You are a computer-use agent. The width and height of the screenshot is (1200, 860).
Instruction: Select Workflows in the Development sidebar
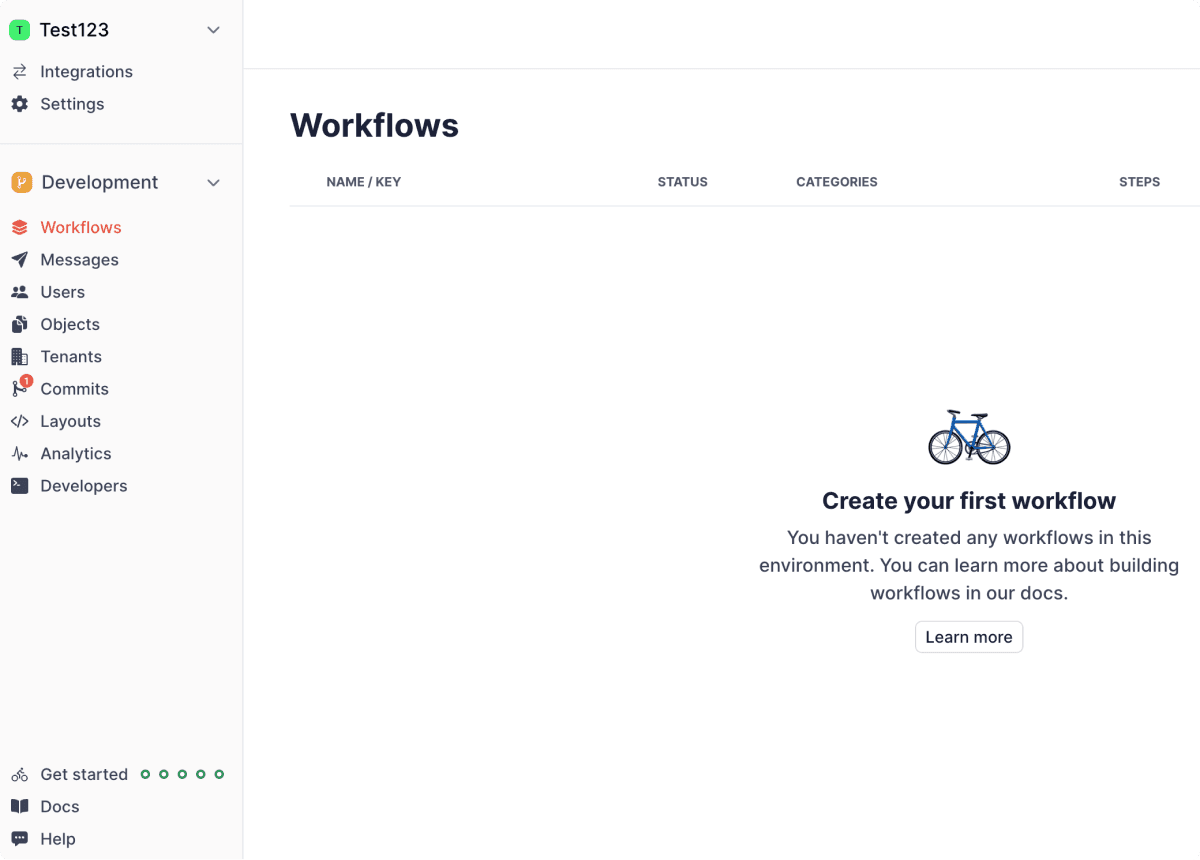[80, 227]
